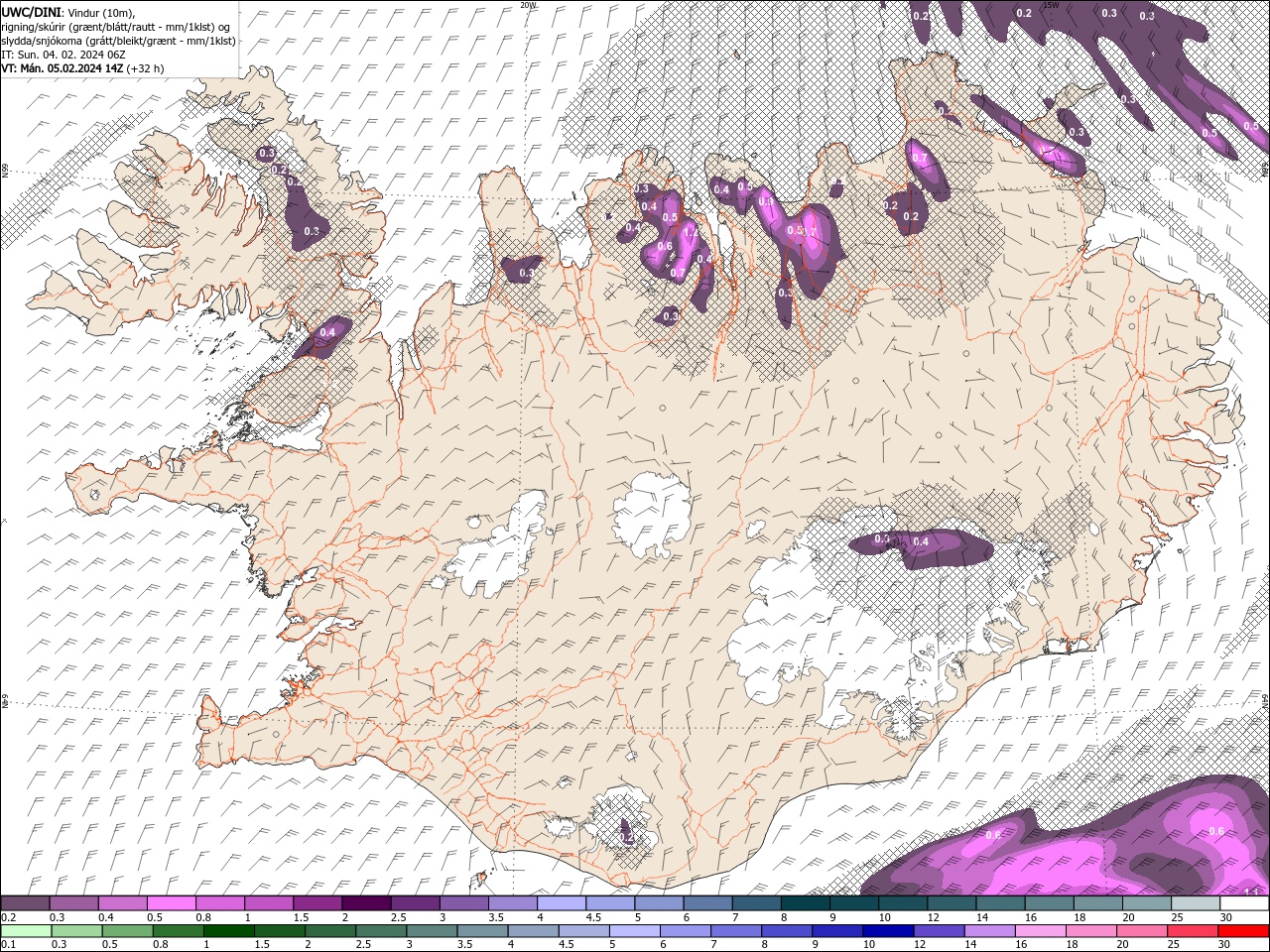Click the 1.1 precipitation value in the southeast sea
1270x952 pixels.
pos(1250,892)
